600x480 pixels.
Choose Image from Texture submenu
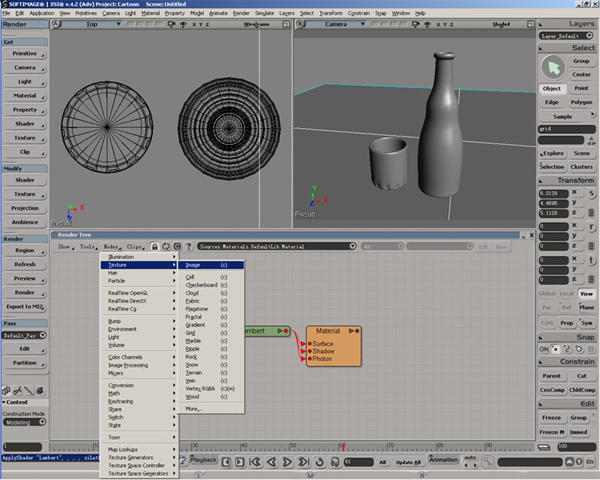click(x=211, y=265)
